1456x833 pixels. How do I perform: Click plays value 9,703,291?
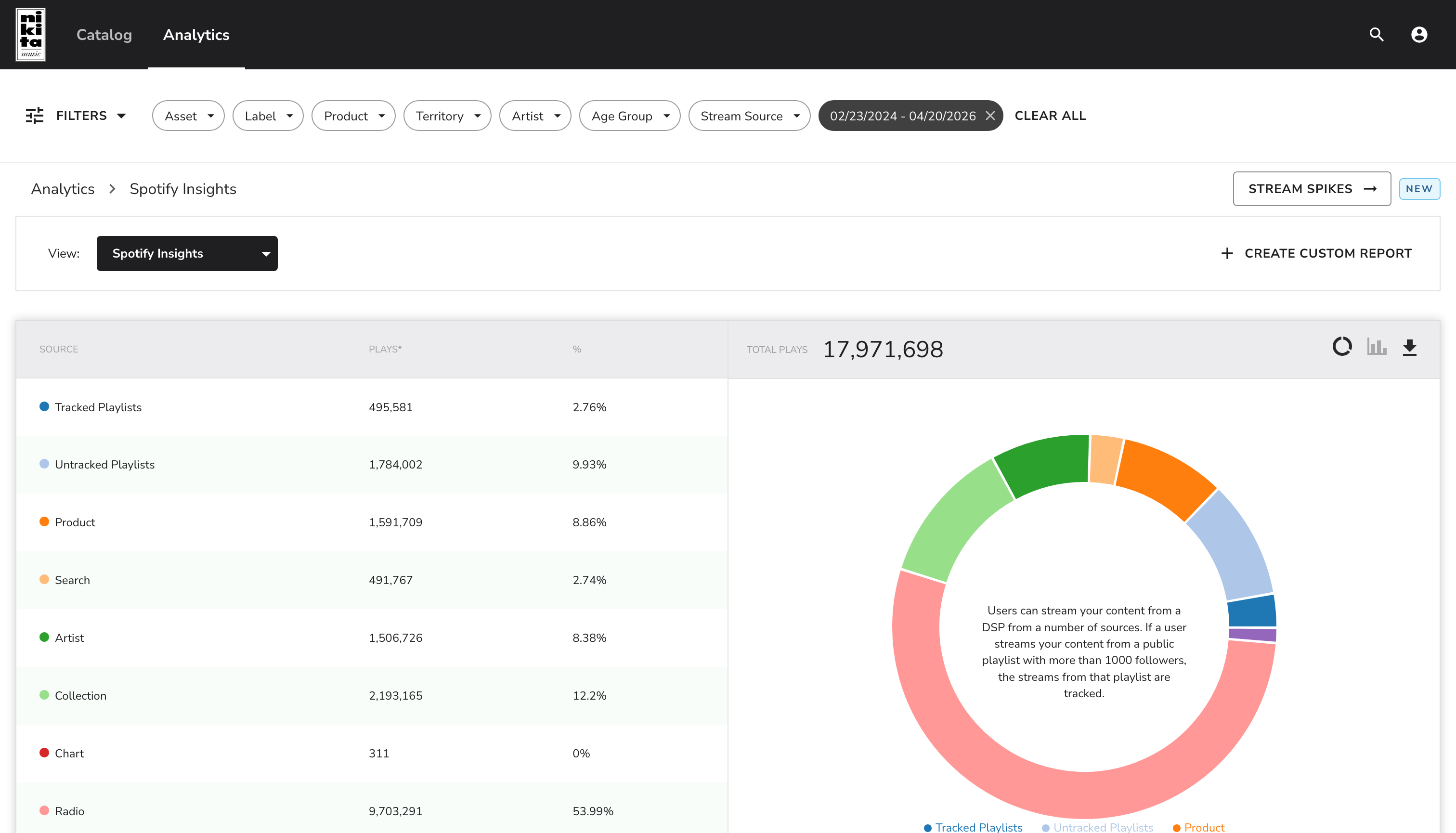click(395, 811)
